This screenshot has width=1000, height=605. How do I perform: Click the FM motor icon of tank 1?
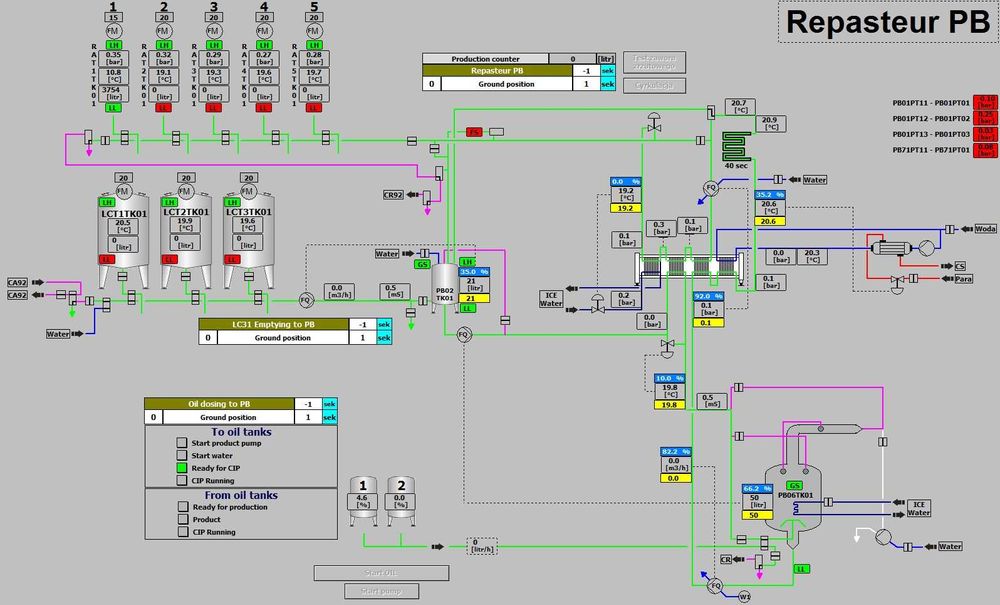[x=114, y=31]
